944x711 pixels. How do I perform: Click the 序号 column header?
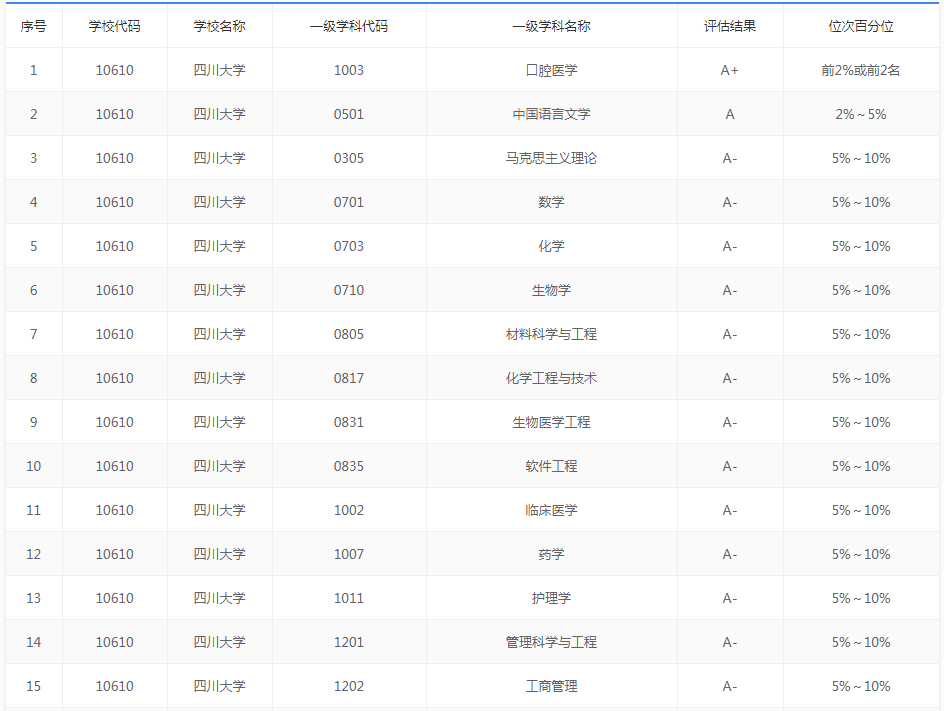coord(34,27)
